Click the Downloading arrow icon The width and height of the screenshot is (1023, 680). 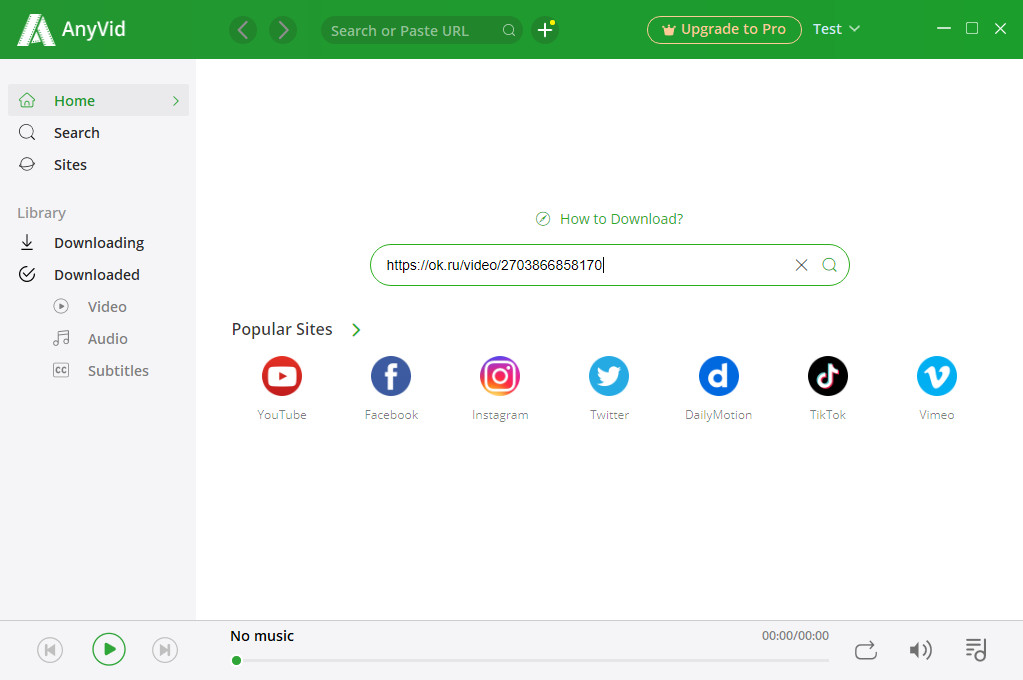(x=27, y=243)
